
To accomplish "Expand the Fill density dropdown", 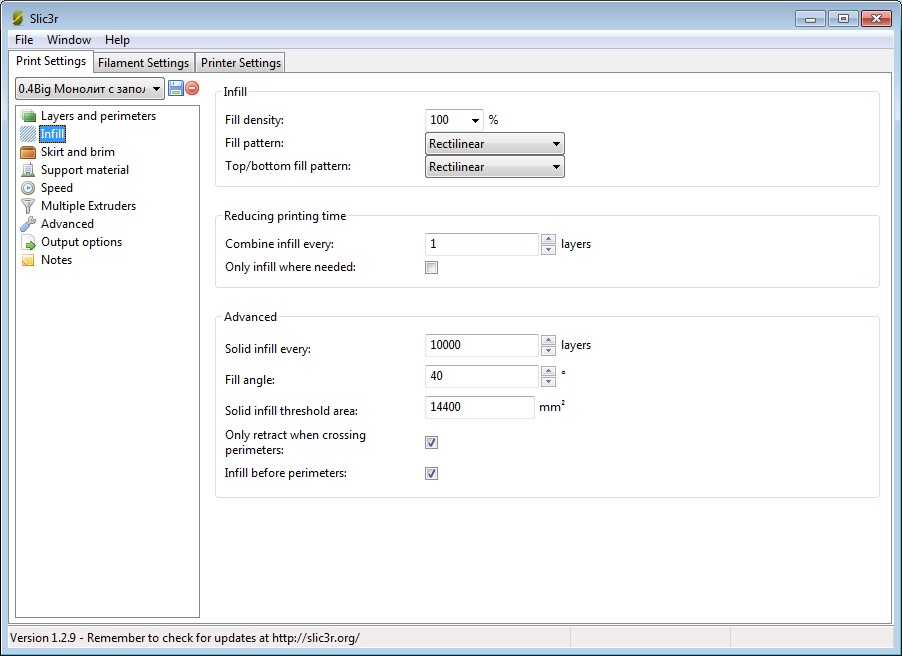I will 474,120.
